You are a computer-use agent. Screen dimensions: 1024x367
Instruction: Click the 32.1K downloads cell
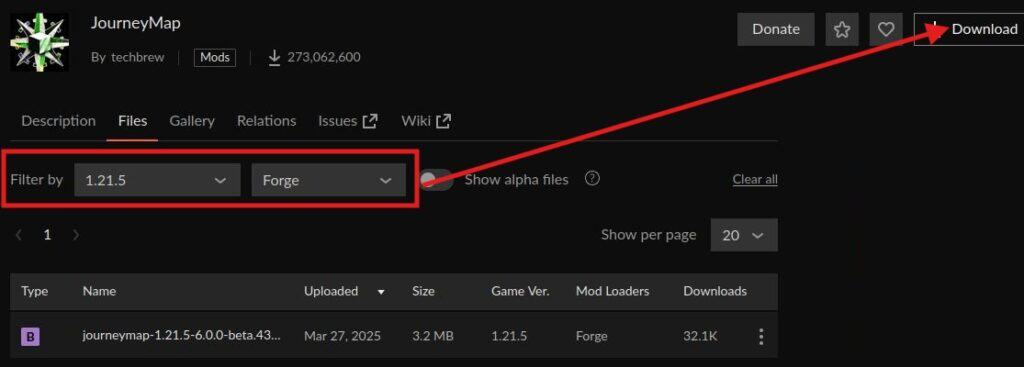pos(701,336)
